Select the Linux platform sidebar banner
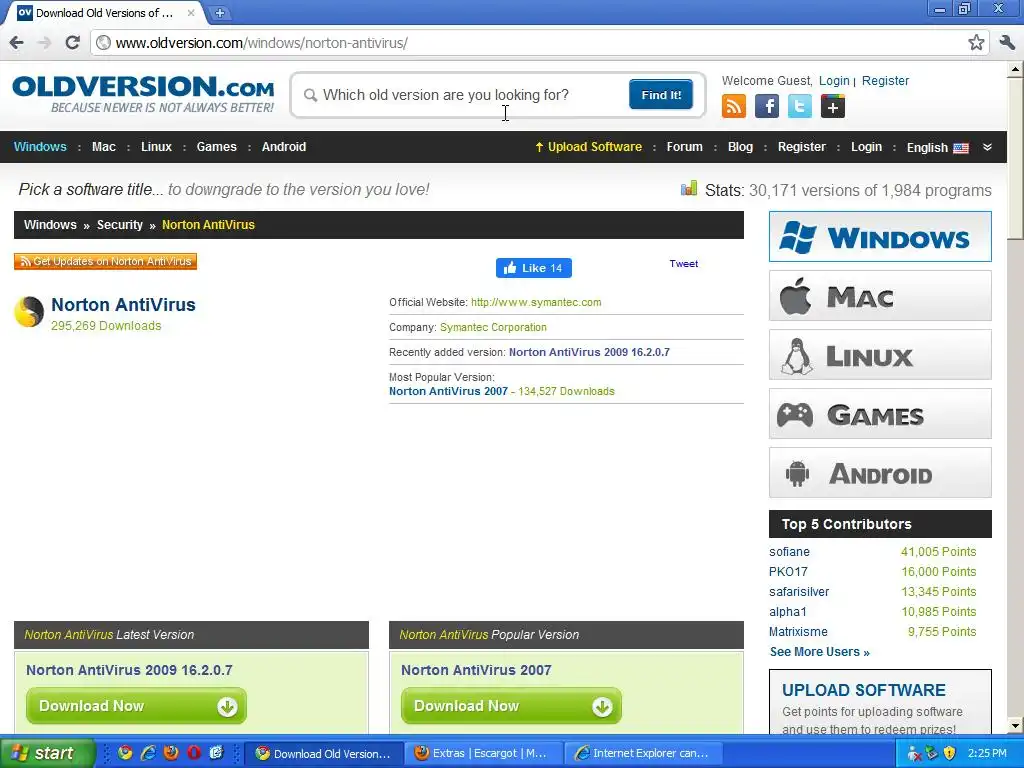The width and height of the screenshot is (1024, 768). coord(880,355)
